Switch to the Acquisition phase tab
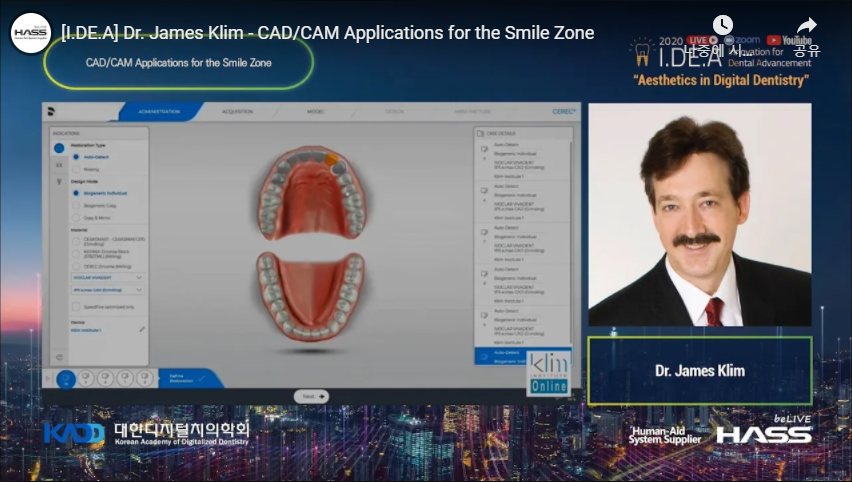Image resolution: width=852 pixels, height=482 pixels. [x=238, y=112]
